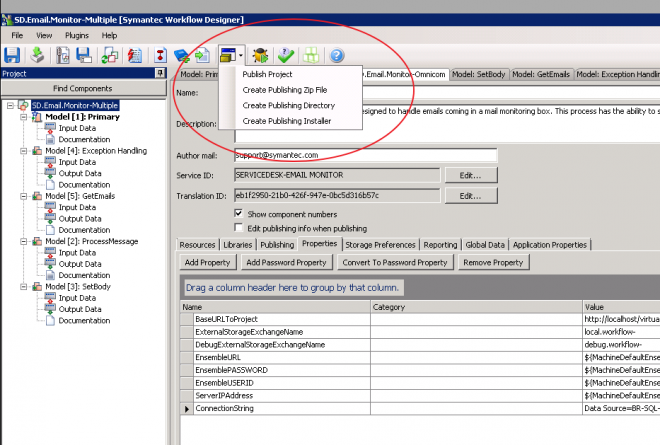Screen dimensions: 660x445
Task: Click Documentation icon under Primary model
Action: [50, 139]
